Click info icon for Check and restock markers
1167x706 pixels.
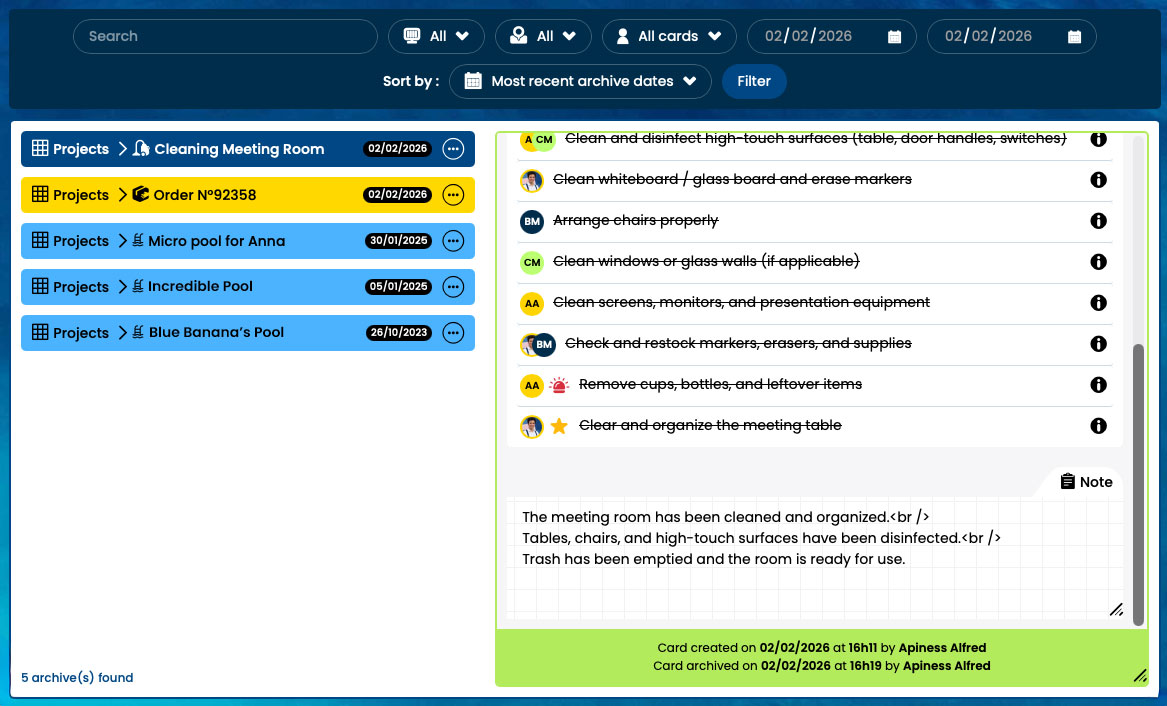pyautogui.click(x=1098, y=344)
